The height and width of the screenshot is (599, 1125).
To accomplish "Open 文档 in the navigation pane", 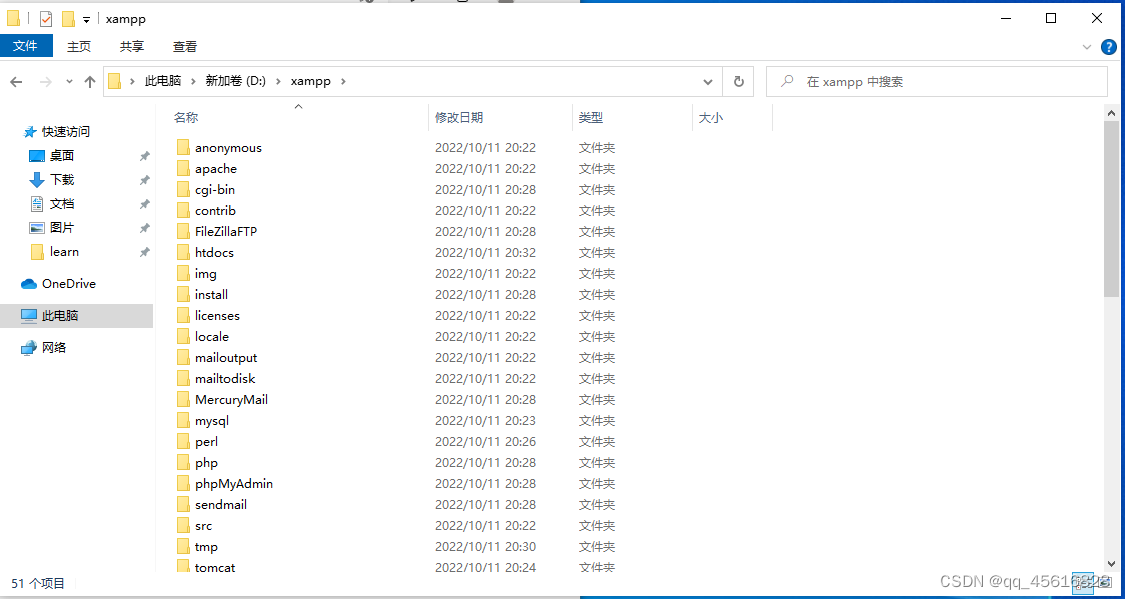I will (62, 204).
